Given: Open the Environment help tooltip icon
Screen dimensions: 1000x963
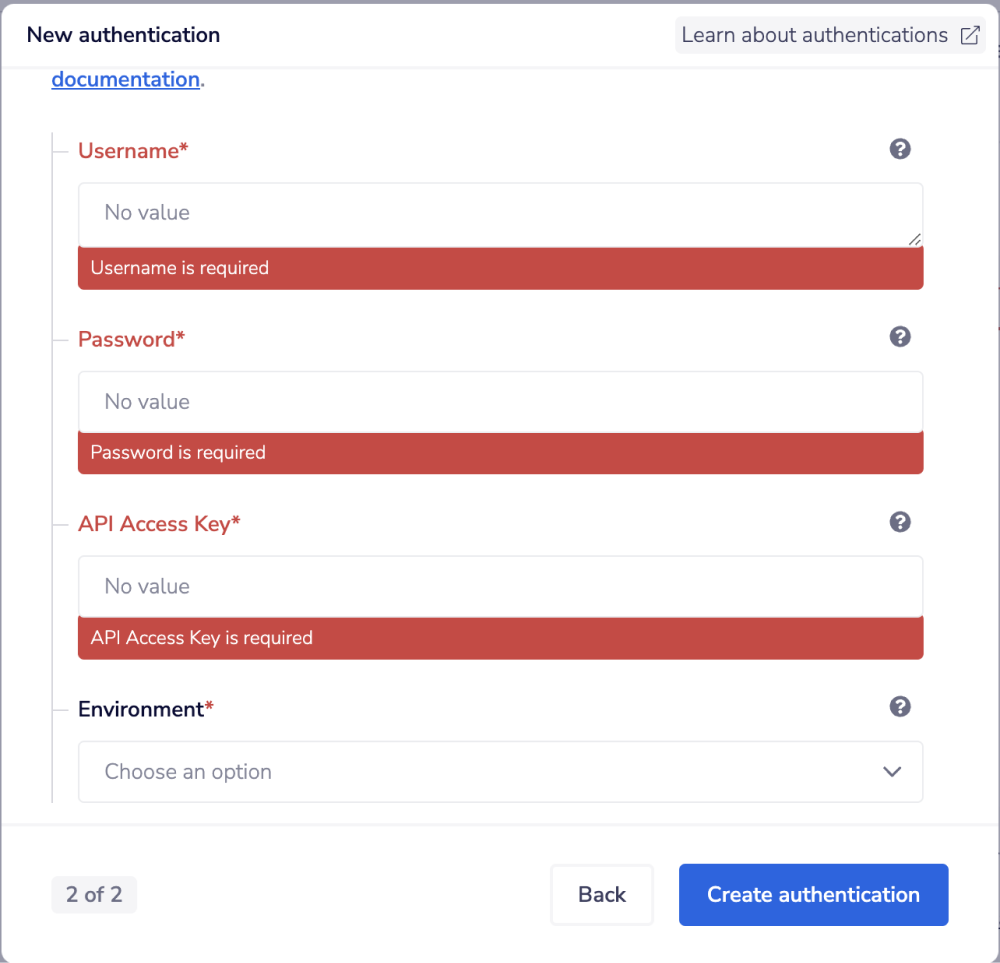Looking at the screenshot, I should coord(900,707).
